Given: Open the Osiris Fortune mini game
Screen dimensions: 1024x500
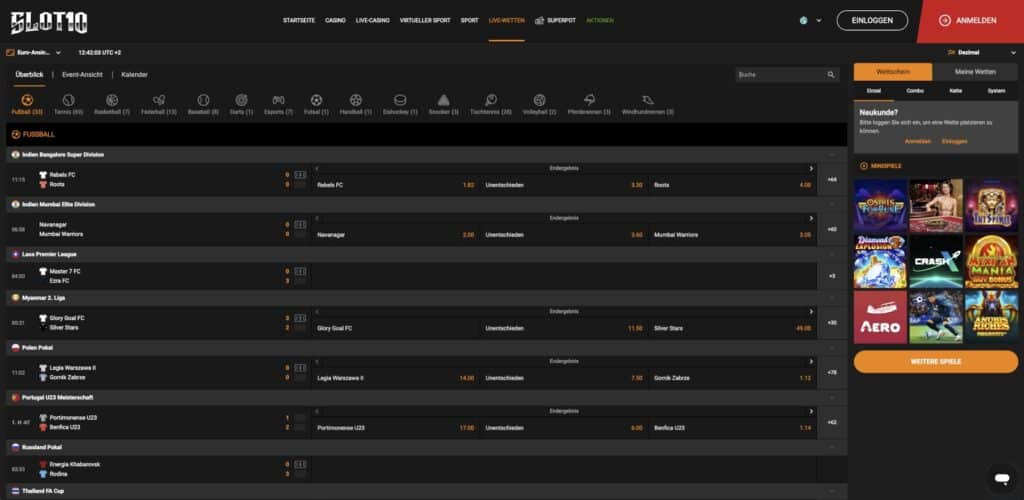Looking at the screenshot, I should pyautogui.click(x=880, y=206).
